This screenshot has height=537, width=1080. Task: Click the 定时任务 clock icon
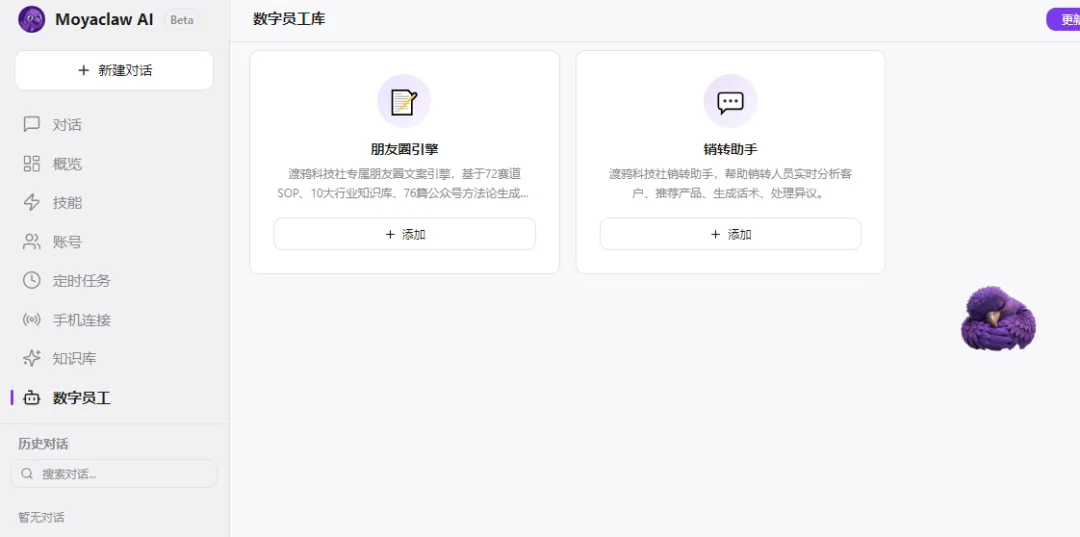point(32,280)
